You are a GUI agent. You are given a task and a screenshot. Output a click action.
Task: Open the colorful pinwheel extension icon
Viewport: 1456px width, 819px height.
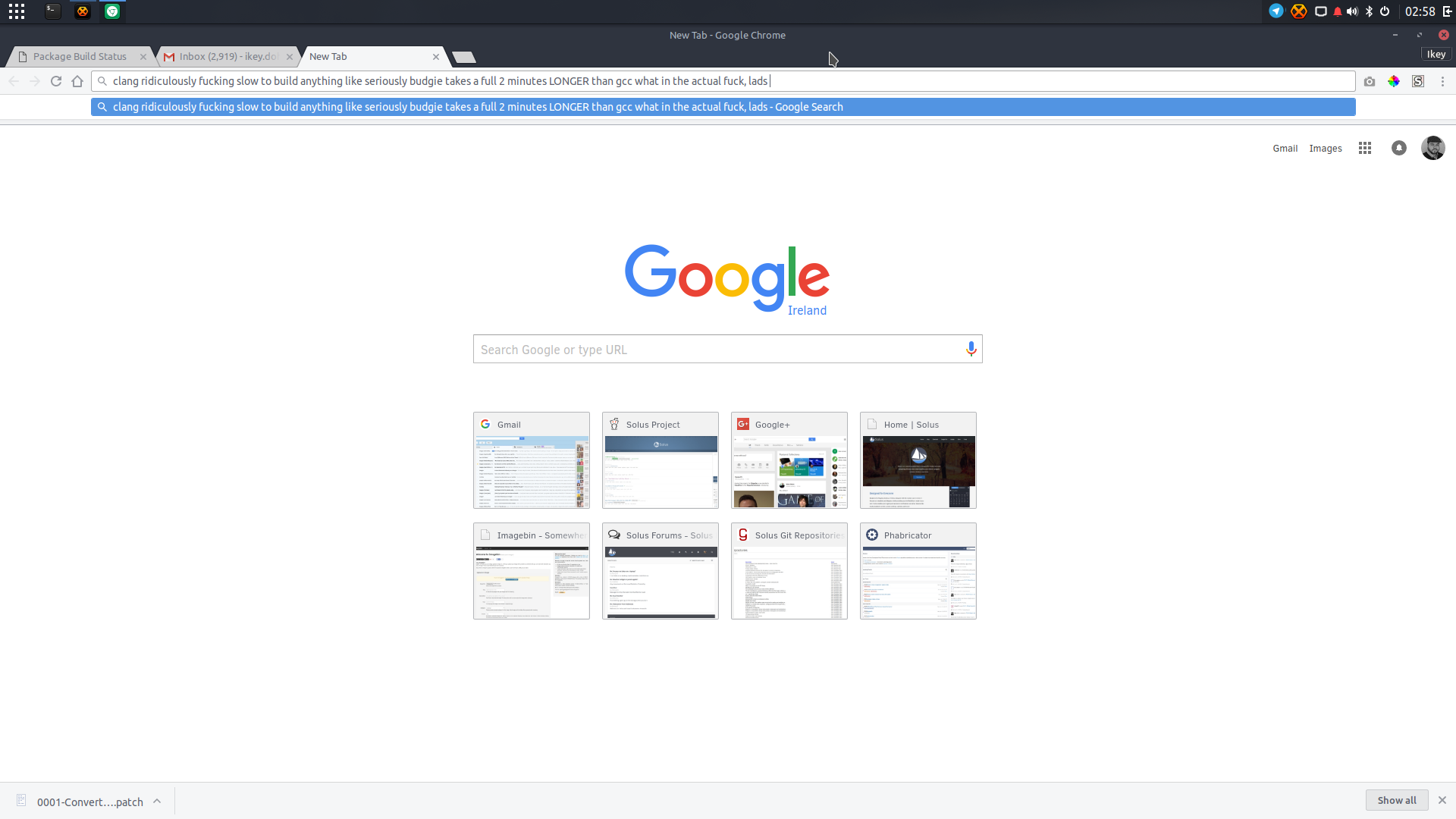pos(1394,81)
